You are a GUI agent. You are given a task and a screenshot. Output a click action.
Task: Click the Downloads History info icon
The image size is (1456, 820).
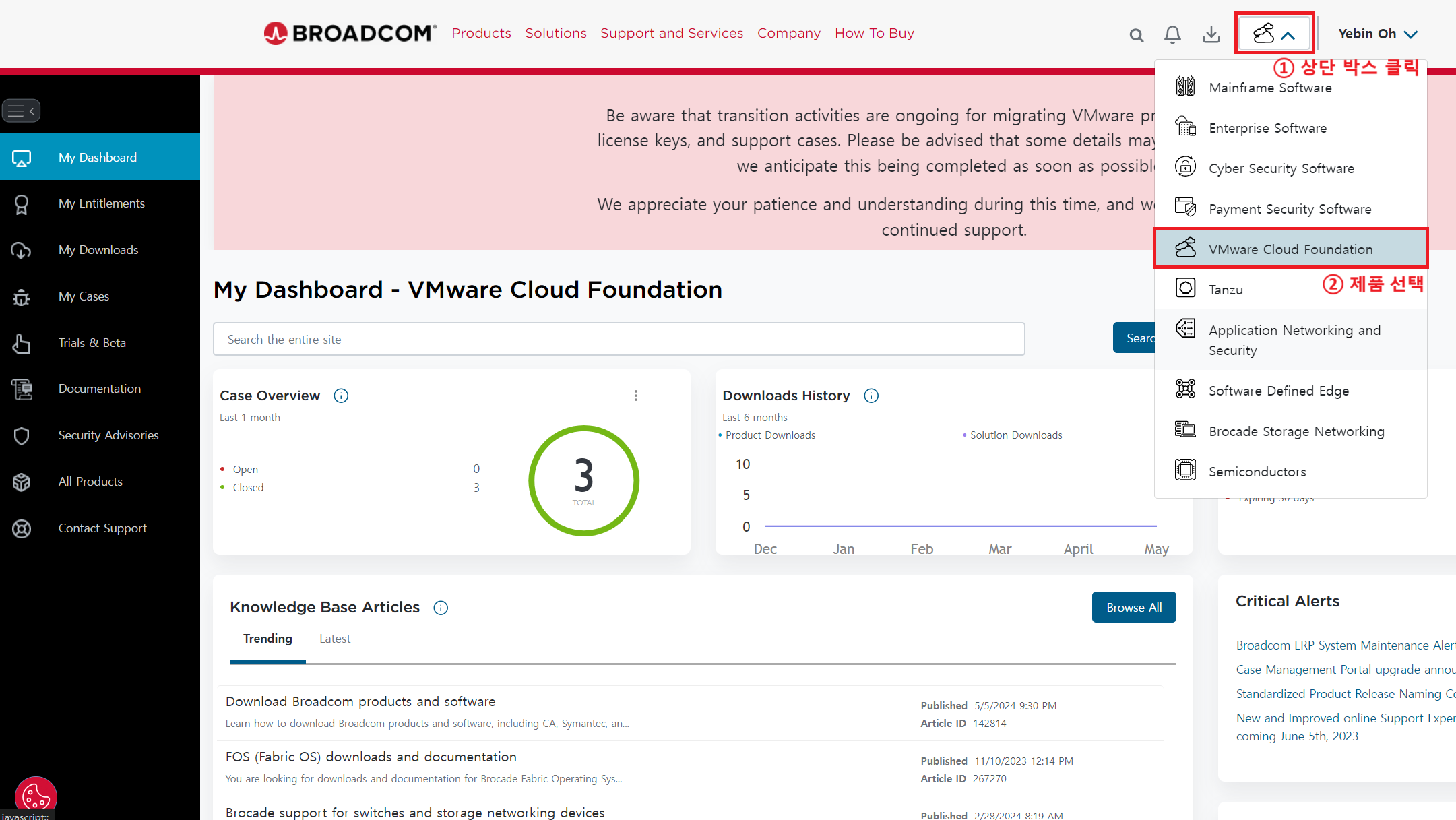click(x=871, y=396)
